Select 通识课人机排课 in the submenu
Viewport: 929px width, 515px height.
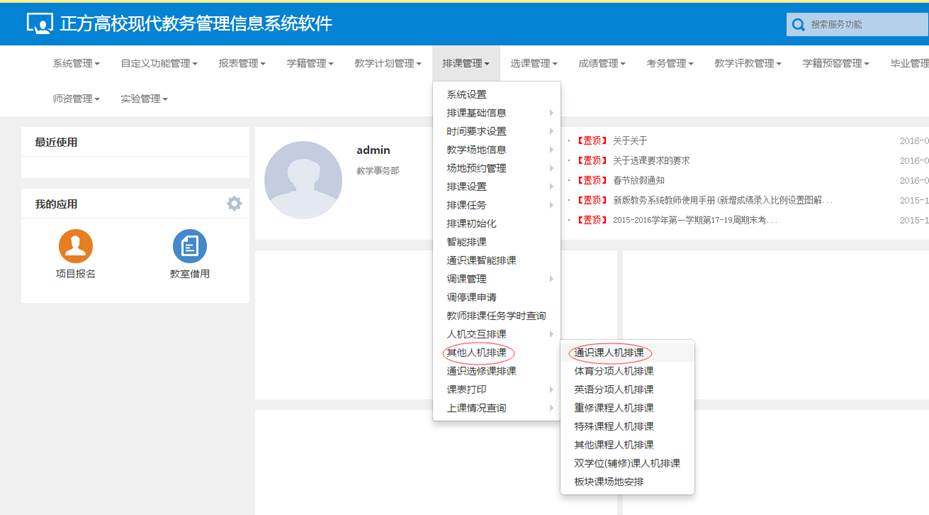[x=609, y=352]
